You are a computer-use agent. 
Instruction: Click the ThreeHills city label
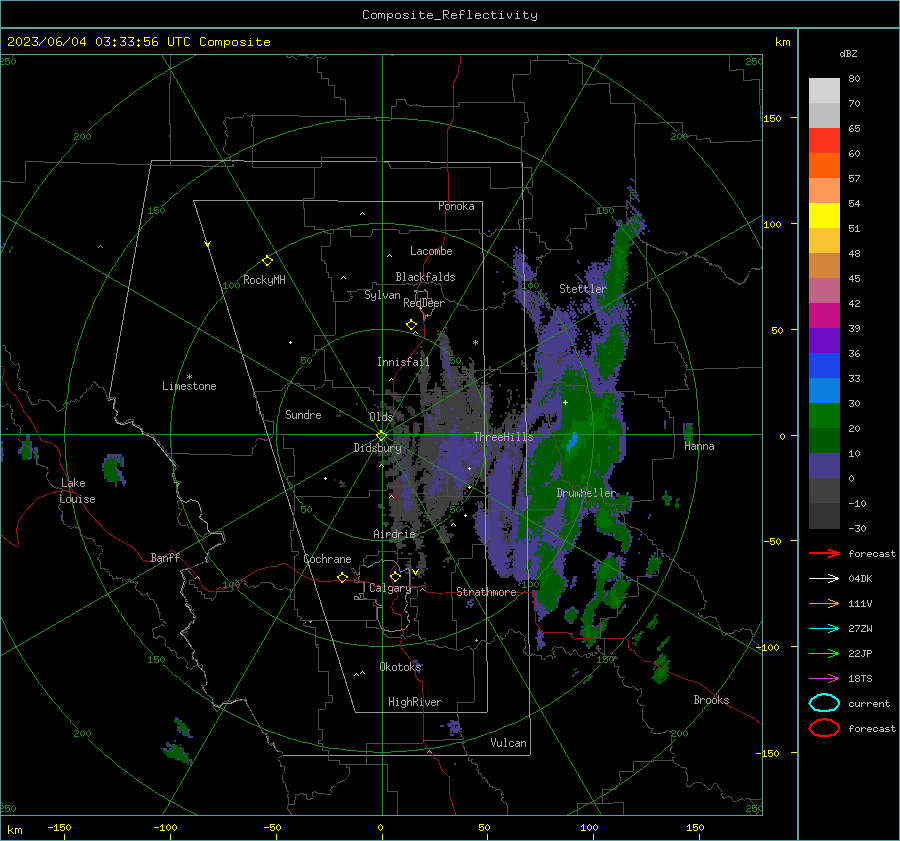pyautogui.click(x=503, y=437)
